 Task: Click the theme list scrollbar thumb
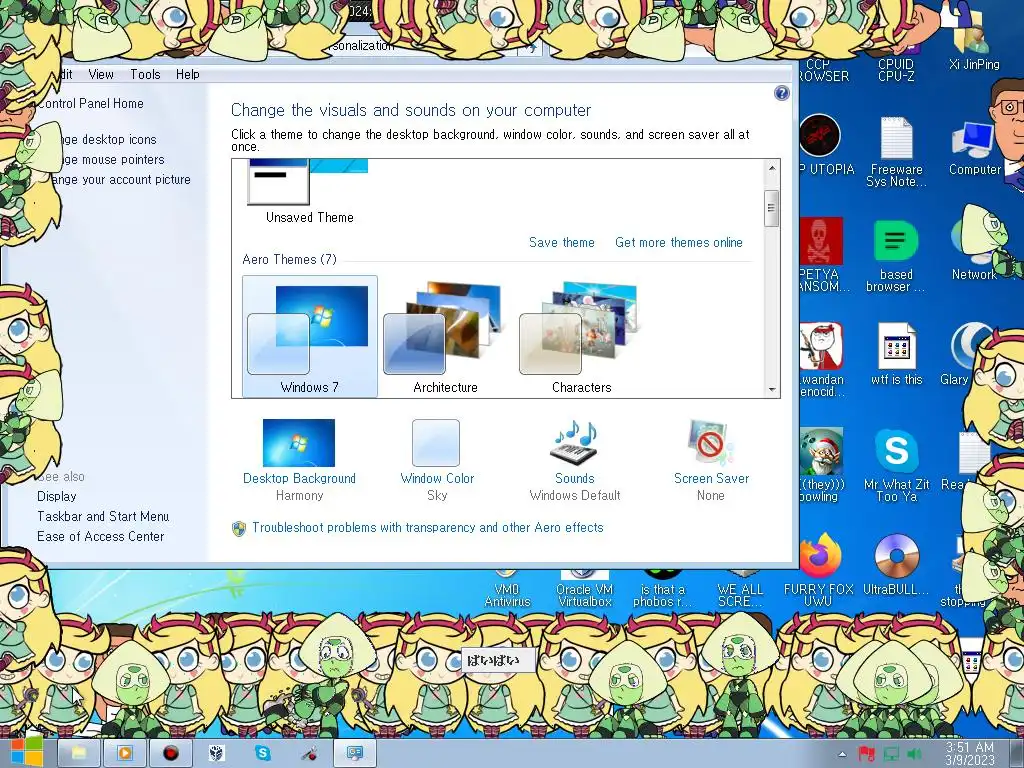(x=772, y=208)
